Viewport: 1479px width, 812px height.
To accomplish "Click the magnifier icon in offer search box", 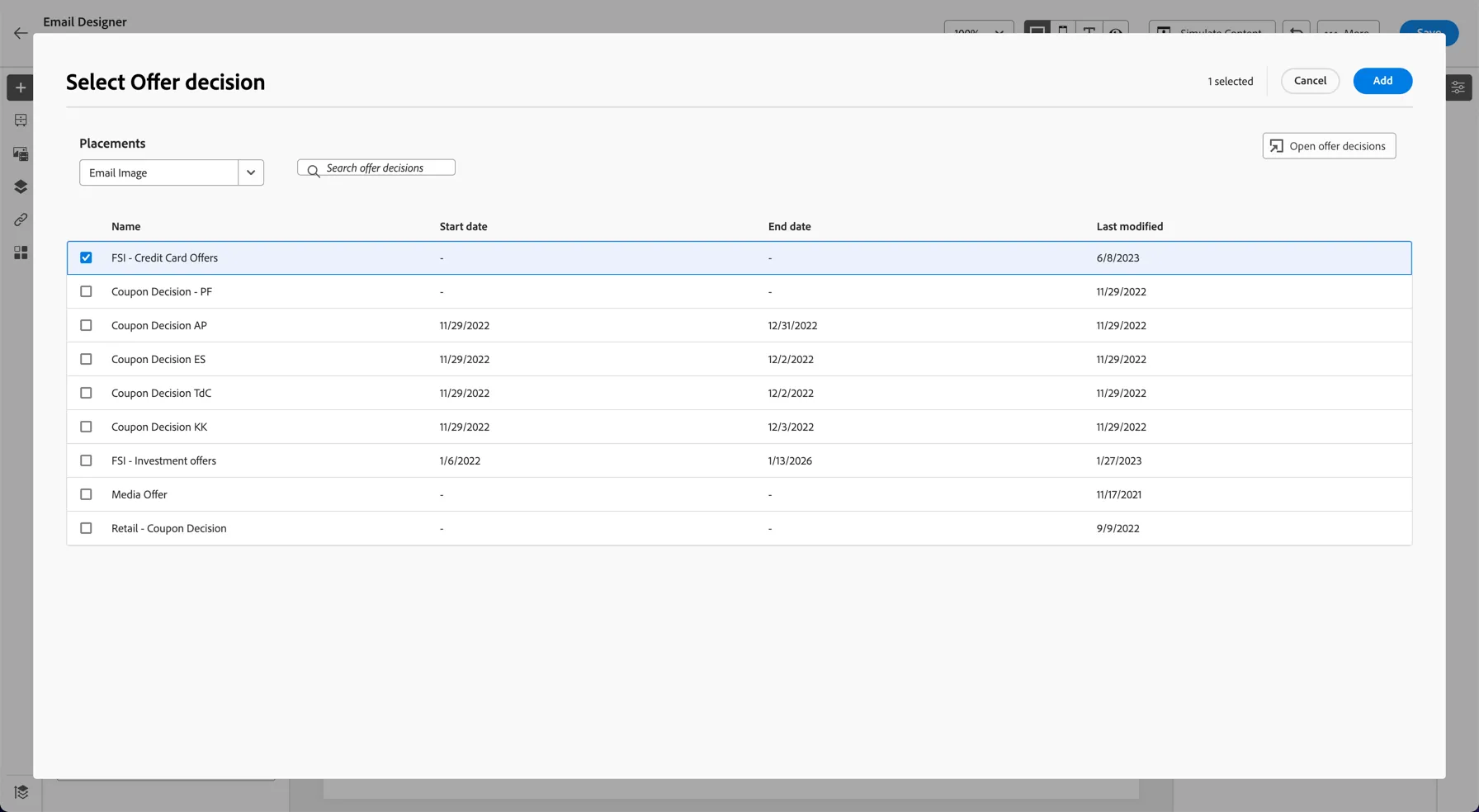I will click(x=314, y=171).
